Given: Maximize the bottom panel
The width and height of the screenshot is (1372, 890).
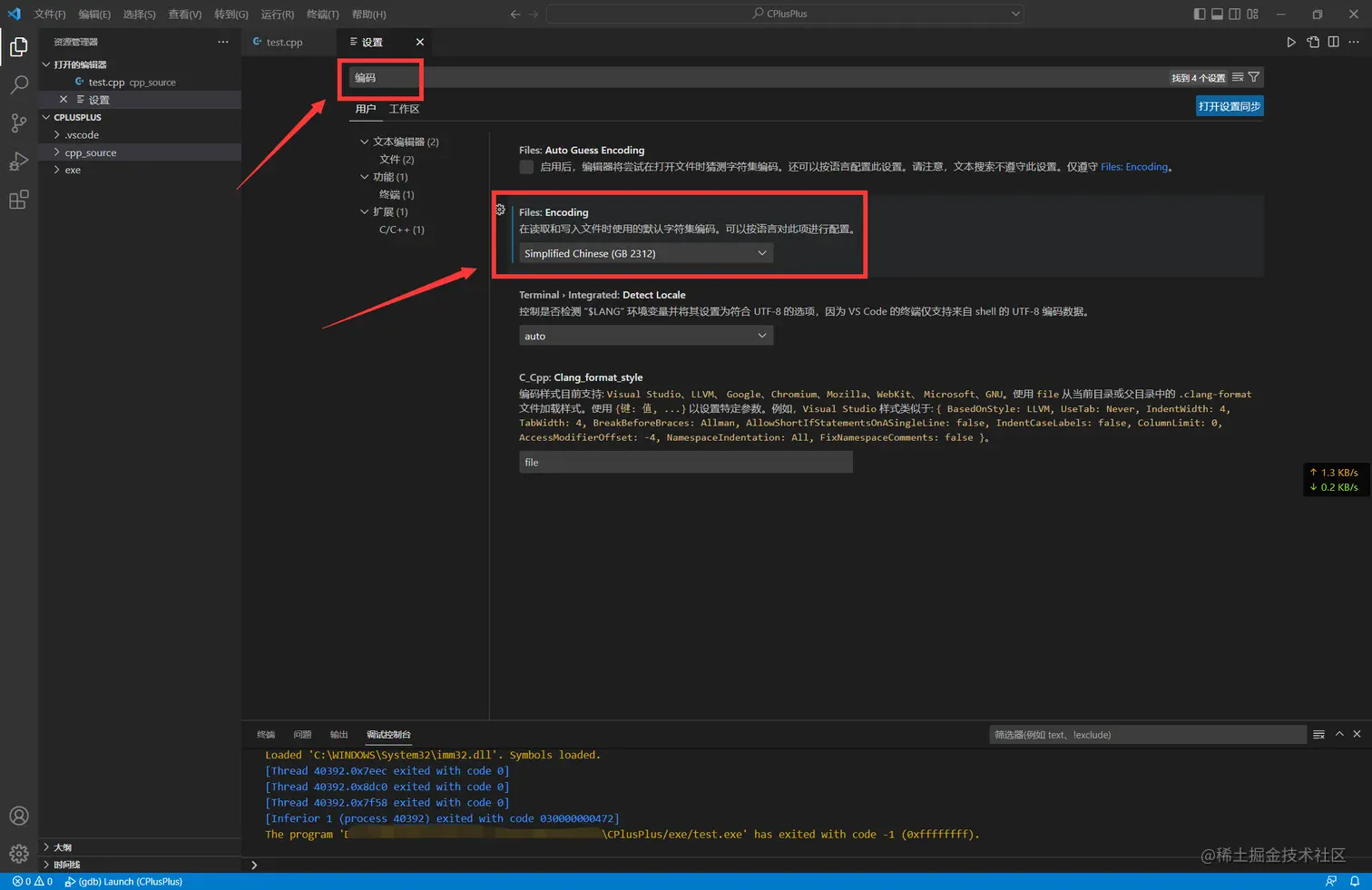Looking at the screenshot, I should coord(1339,734).
